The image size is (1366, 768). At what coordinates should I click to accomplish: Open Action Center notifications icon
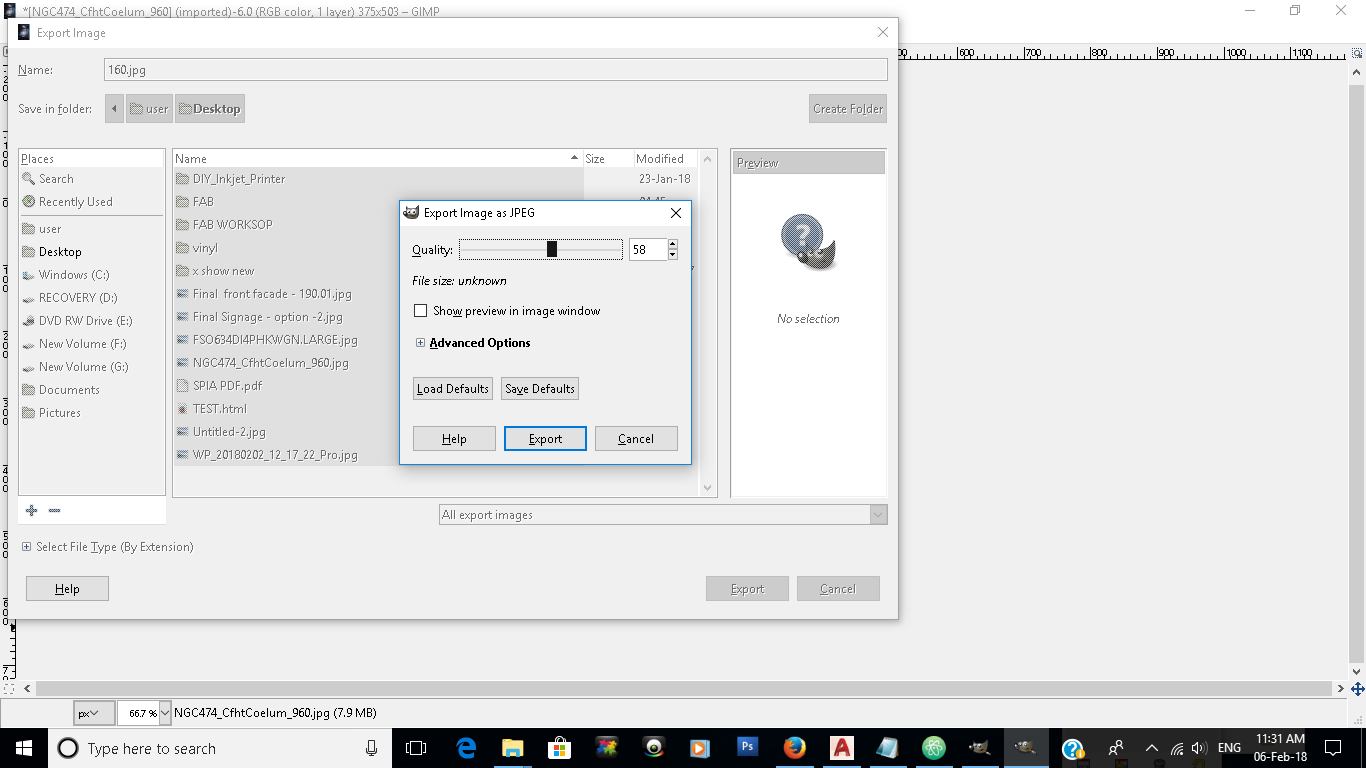coord(1333,748)
